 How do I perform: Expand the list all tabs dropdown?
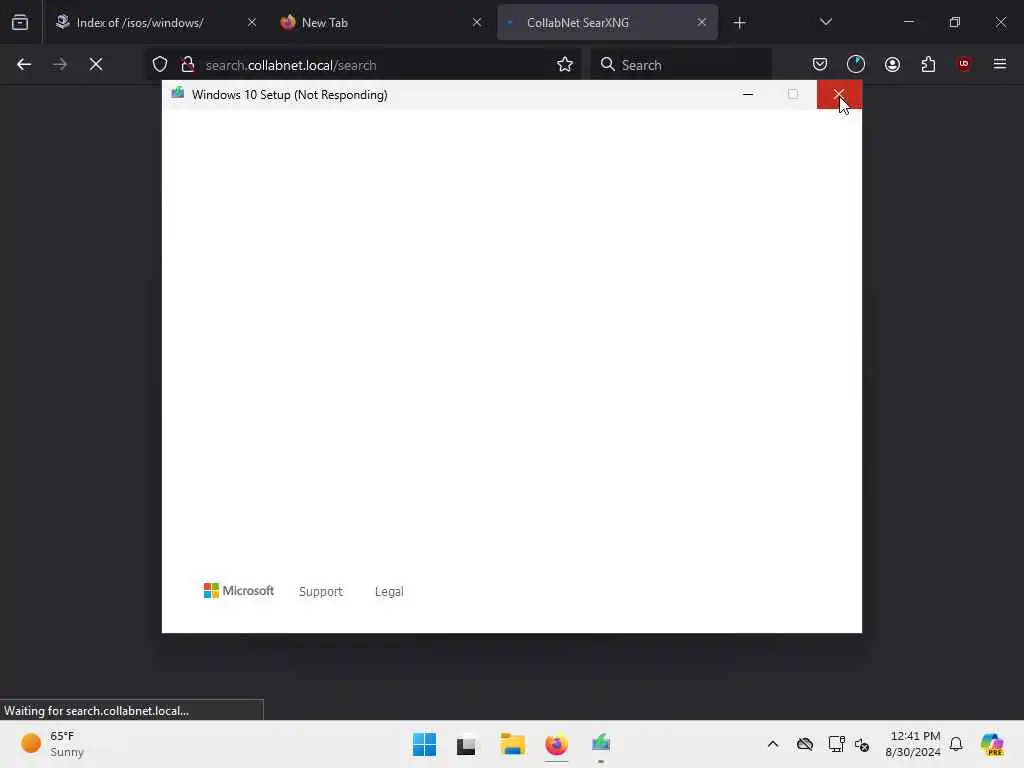click(x=825, y=22)
